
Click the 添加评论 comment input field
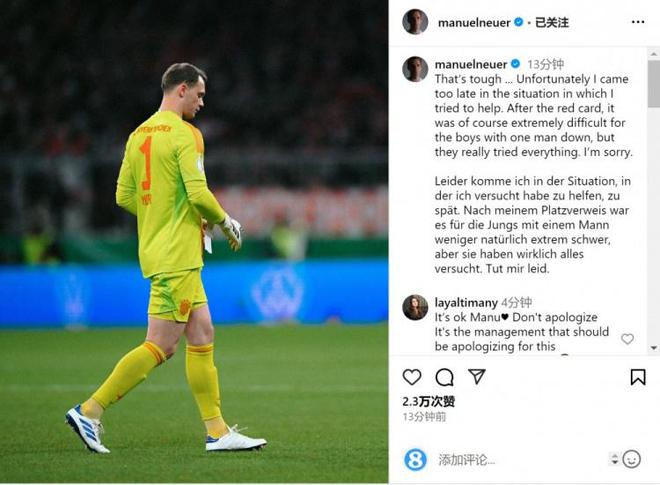(520, 460)
